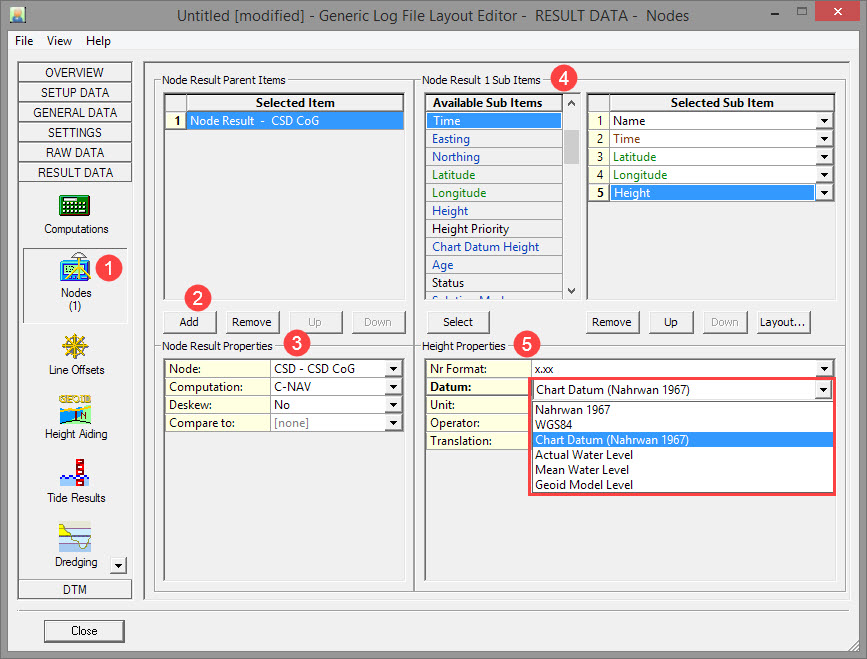The image size is (867, 659).
Task: Click the Add button for node results
Action: tap(190, 322)
